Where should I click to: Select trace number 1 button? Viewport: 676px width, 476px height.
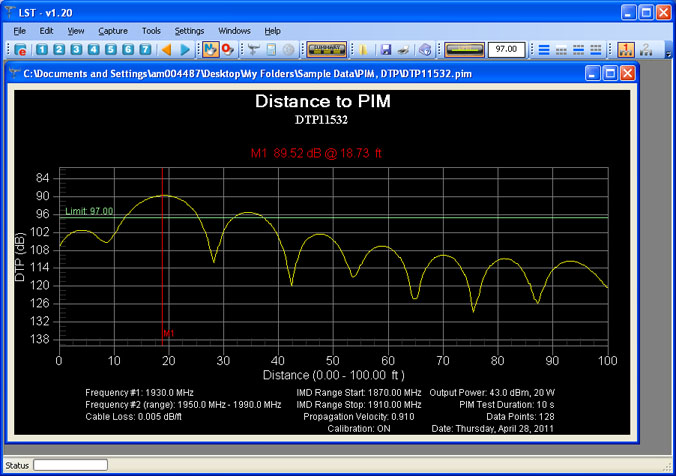pyautogui.click(x=42, y=50)
